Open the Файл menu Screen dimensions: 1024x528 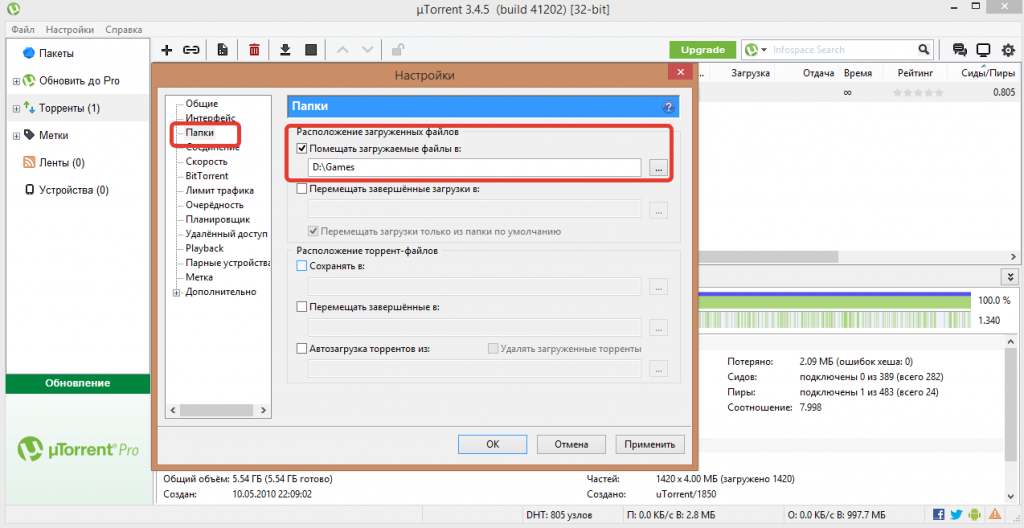(x=23, y=29)
